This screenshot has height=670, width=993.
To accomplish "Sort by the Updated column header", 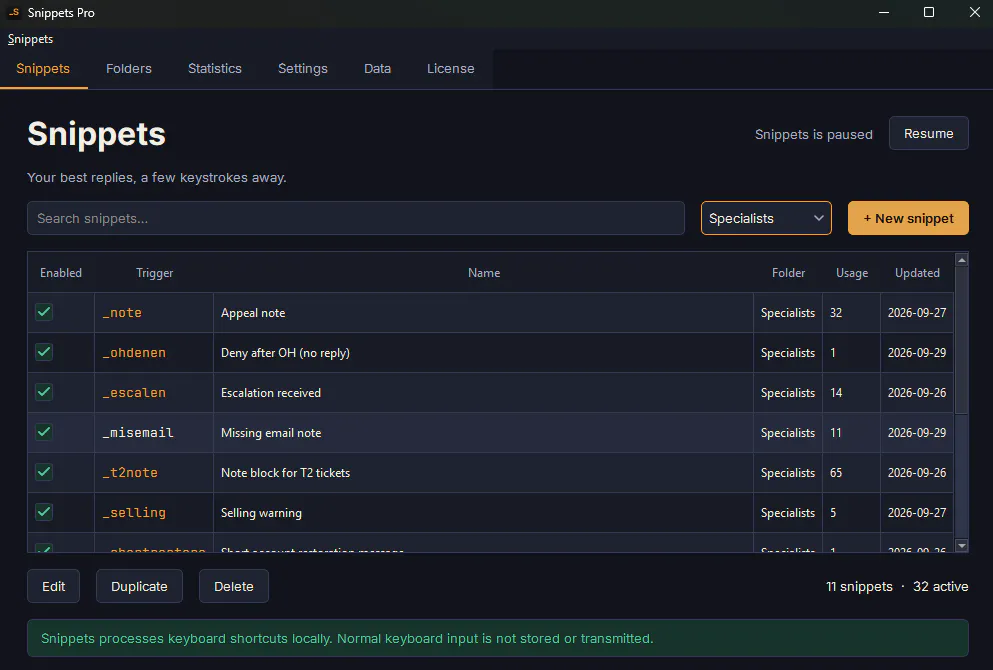I will point(917,272).
